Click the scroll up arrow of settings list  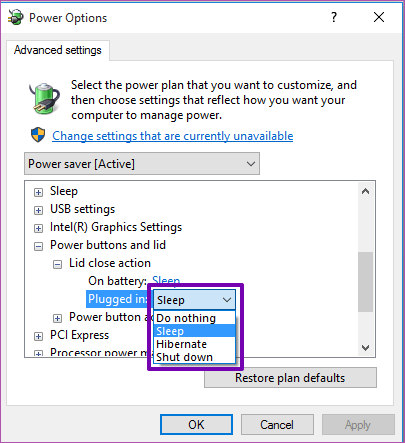coord(365,191)
